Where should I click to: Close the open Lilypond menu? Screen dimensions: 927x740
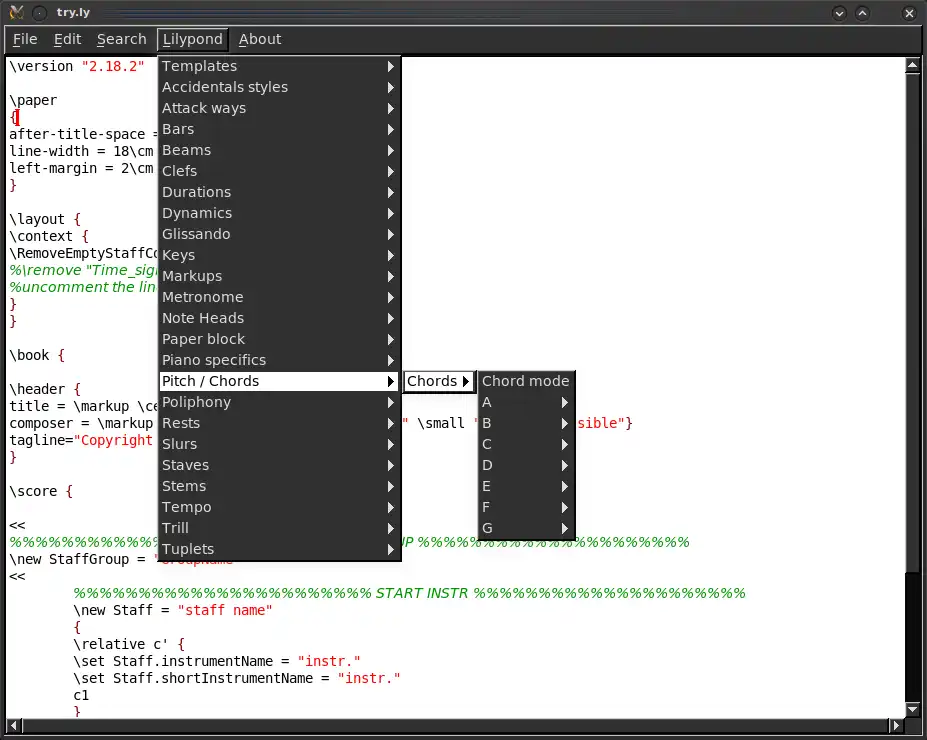pyautogui.click(x=193, y=39)
